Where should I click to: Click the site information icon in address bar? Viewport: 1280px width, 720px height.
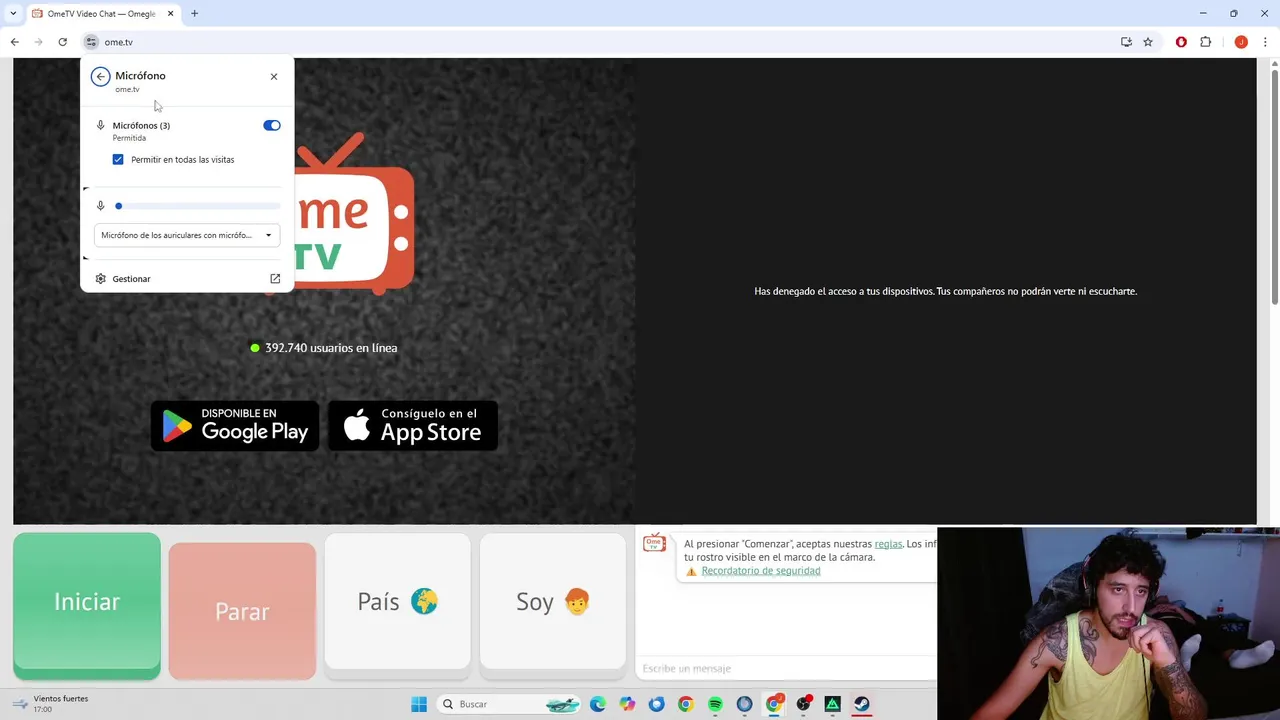click(x=91, y=42)
